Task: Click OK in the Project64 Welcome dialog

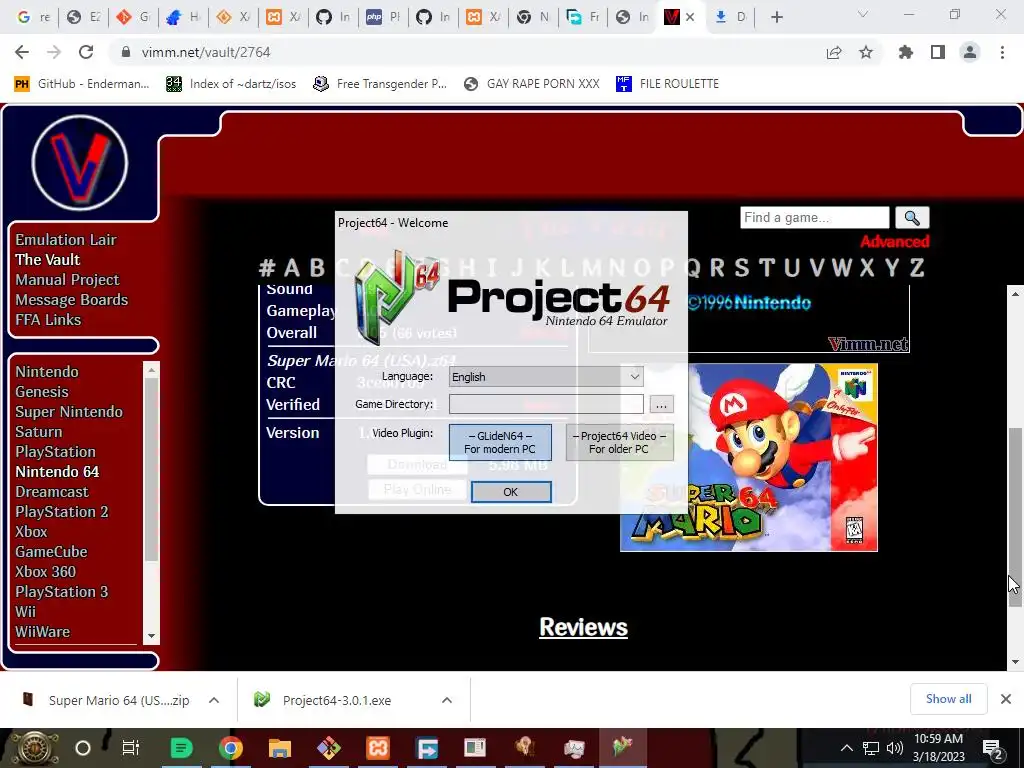Action: tap(511, 492)
